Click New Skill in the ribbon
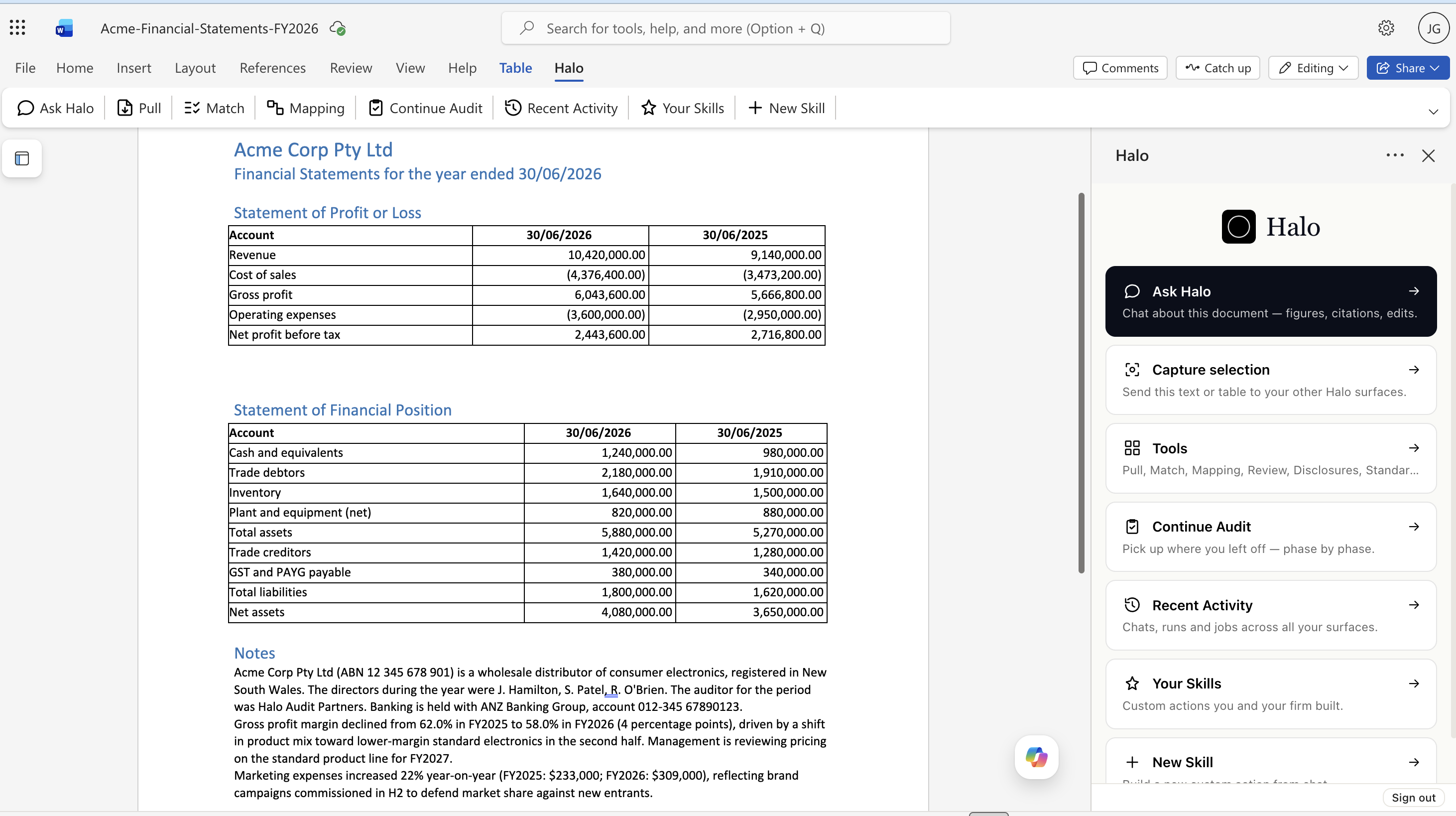This screenshot has width=1456, height=816. pyautogui.click(x=787, y=108)
